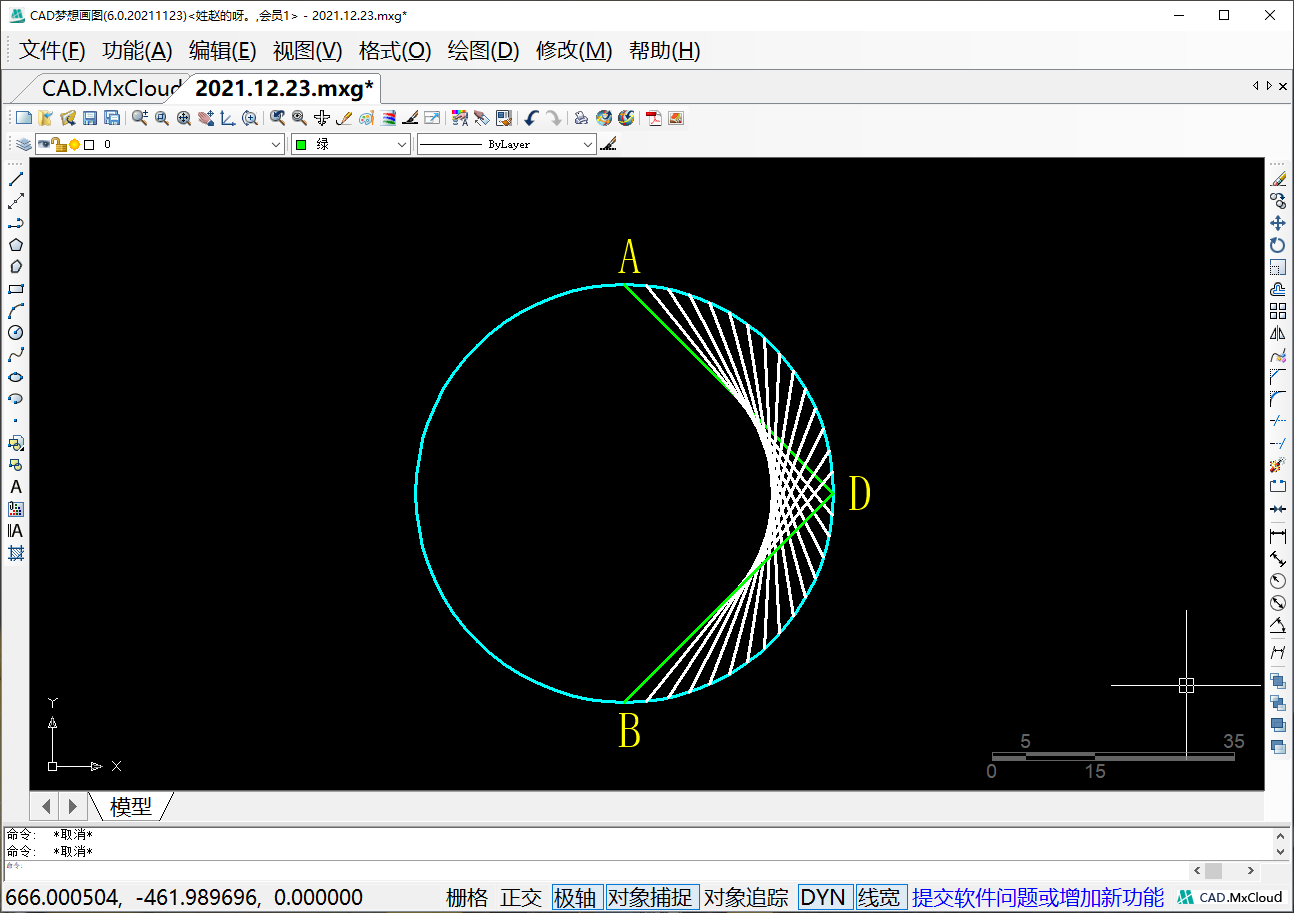Viewport: 1294px width, 913px height.
Task: Click the Pan hand icon in toolbar
Action: pyautogui.click(x=206, y=118)
